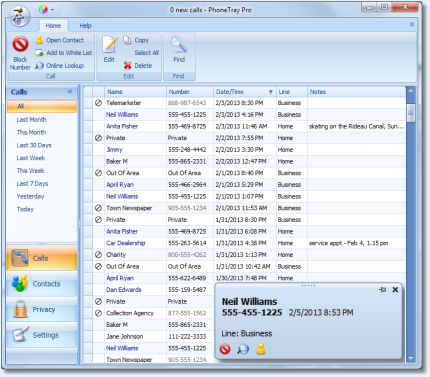
Task: Click the Edit pencil icon
Action: coord(109,44)
